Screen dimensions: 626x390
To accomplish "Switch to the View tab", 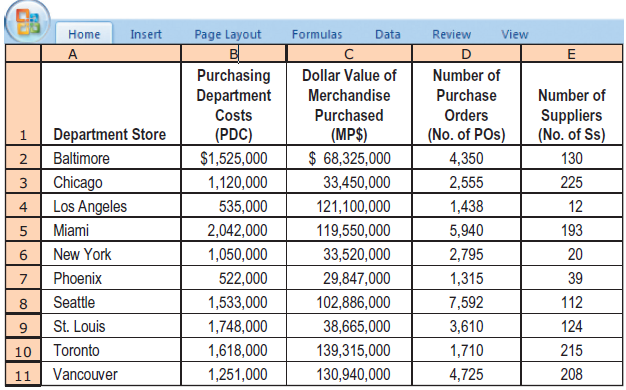I will [x=515, y=34].
